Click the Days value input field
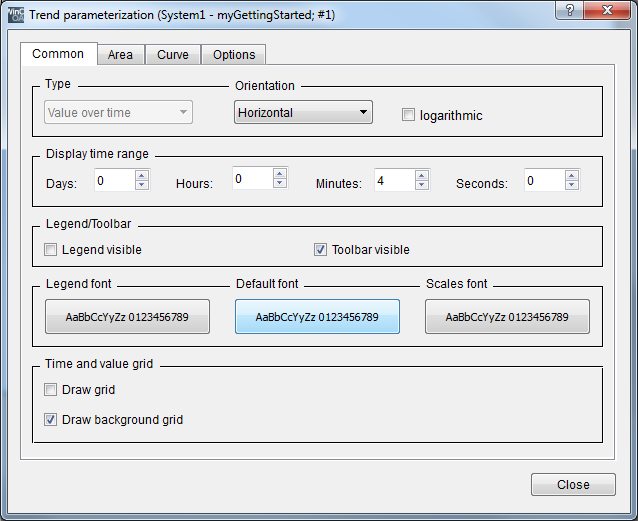The height and width of the screenshot is (521, 638). pos(115,180)
